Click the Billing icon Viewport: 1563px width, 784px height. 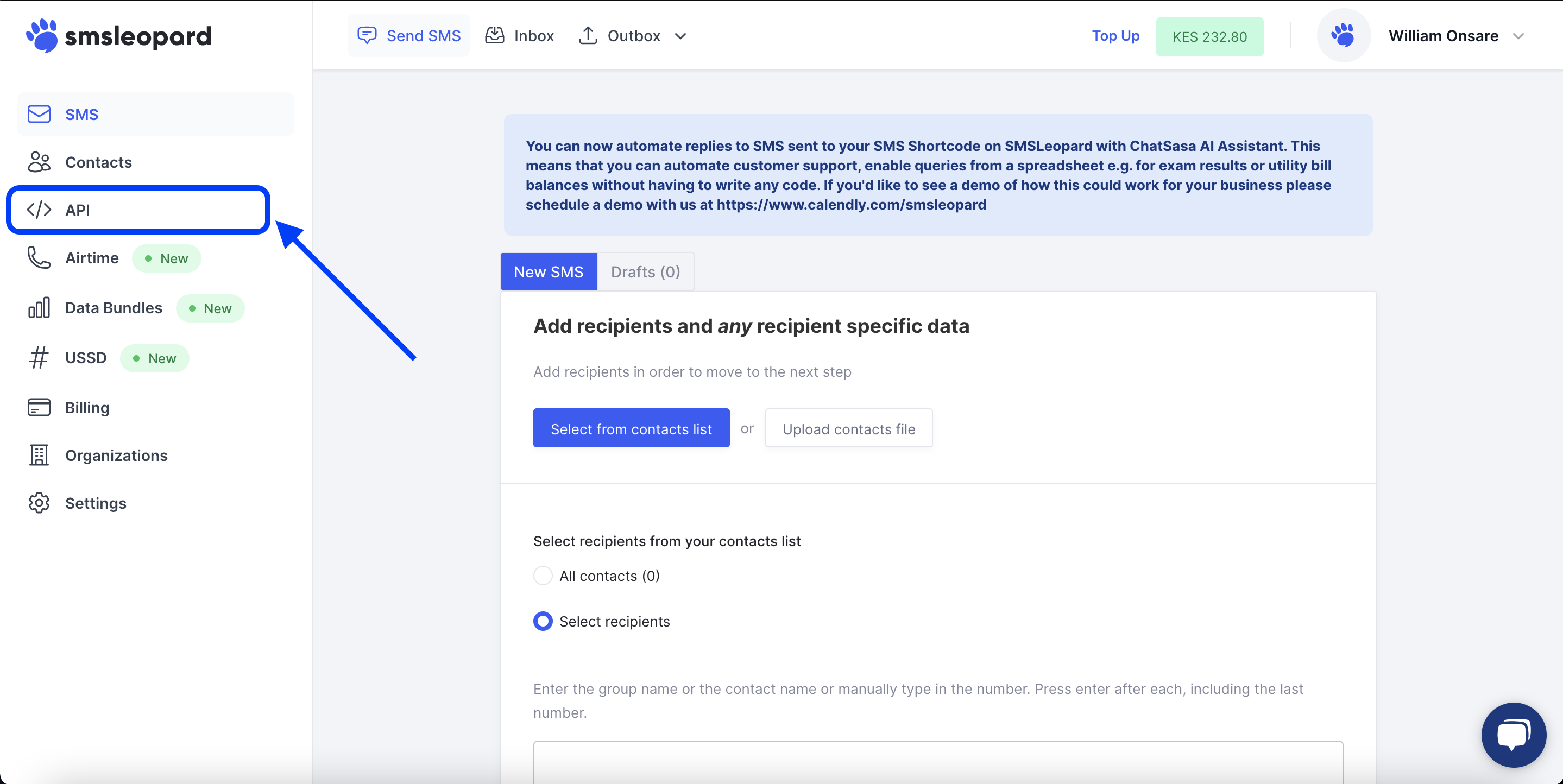coord(38,407)
